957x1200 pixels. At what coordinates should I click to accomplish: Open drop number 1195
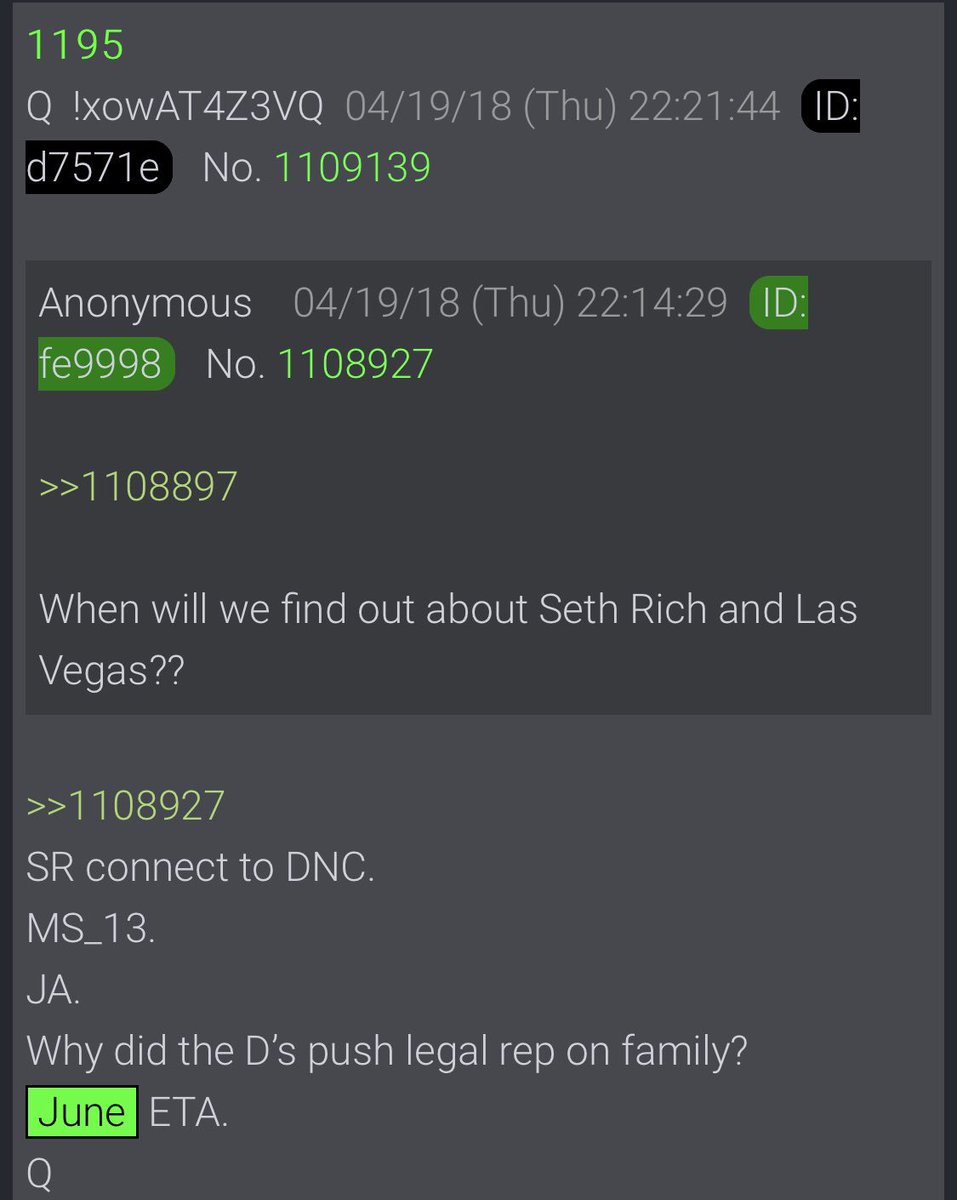(x=75, y=46)
